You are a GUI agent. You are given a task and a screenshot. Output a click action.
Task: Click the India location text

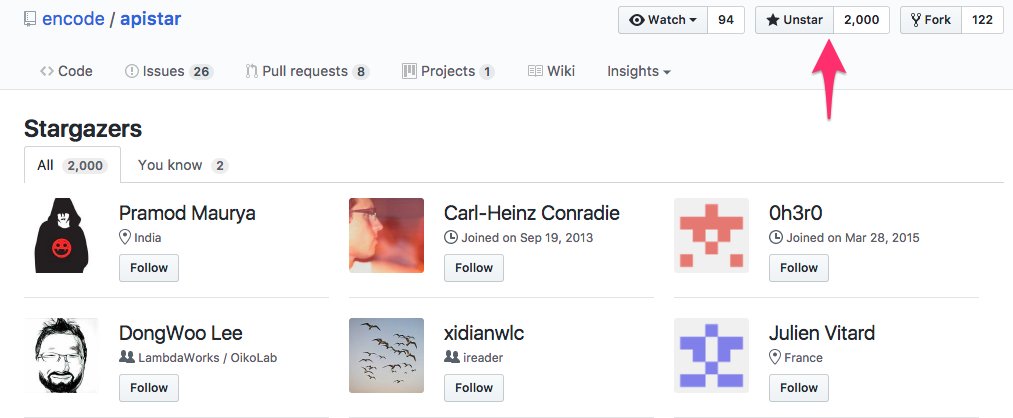coord(148,238)
